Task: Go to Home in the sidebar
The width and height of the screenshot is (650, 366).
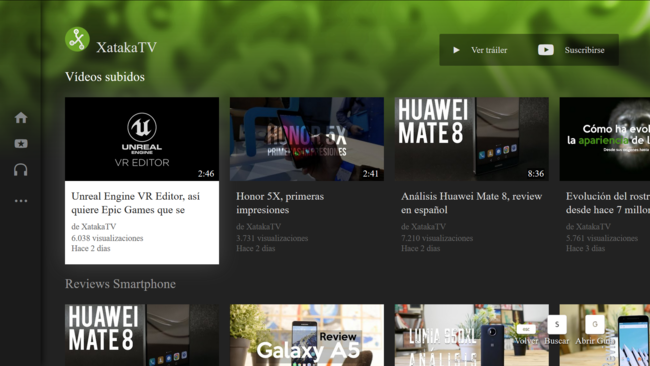Action: click(x=21, y=118)
